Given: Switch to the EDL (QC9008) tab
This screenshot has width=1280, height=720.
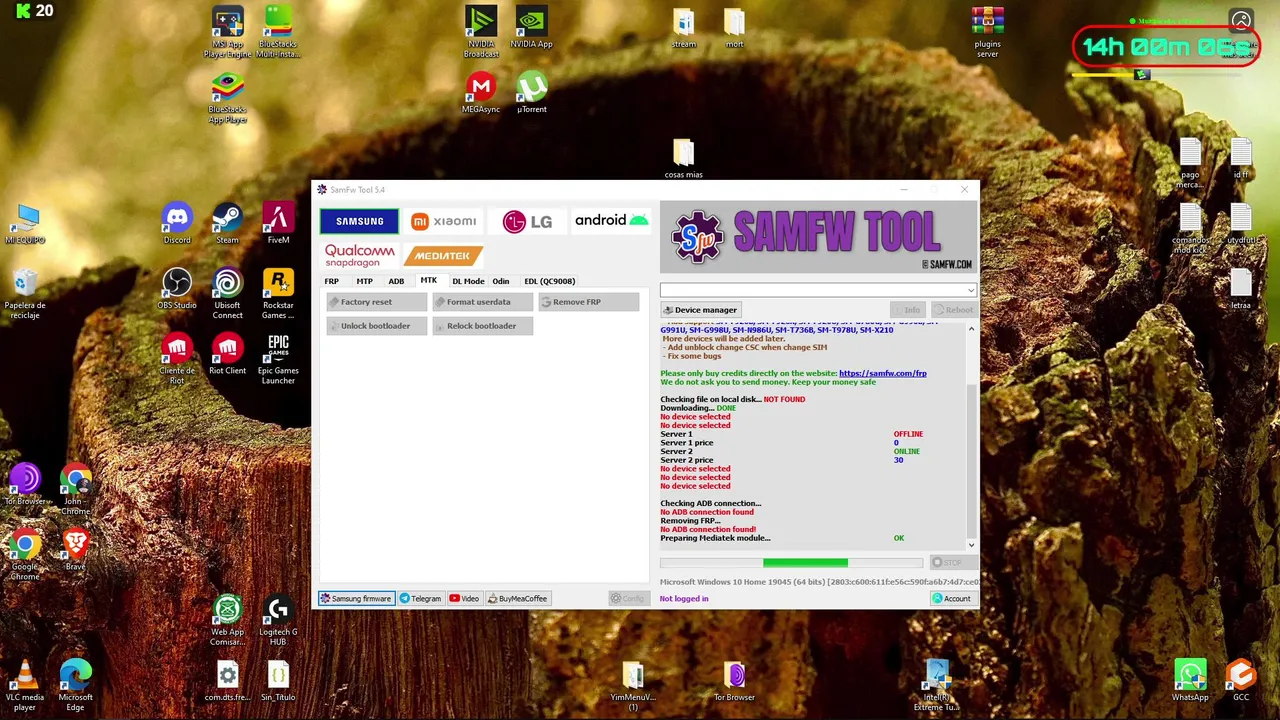Looking at the screenshot, I should (549, 281).
